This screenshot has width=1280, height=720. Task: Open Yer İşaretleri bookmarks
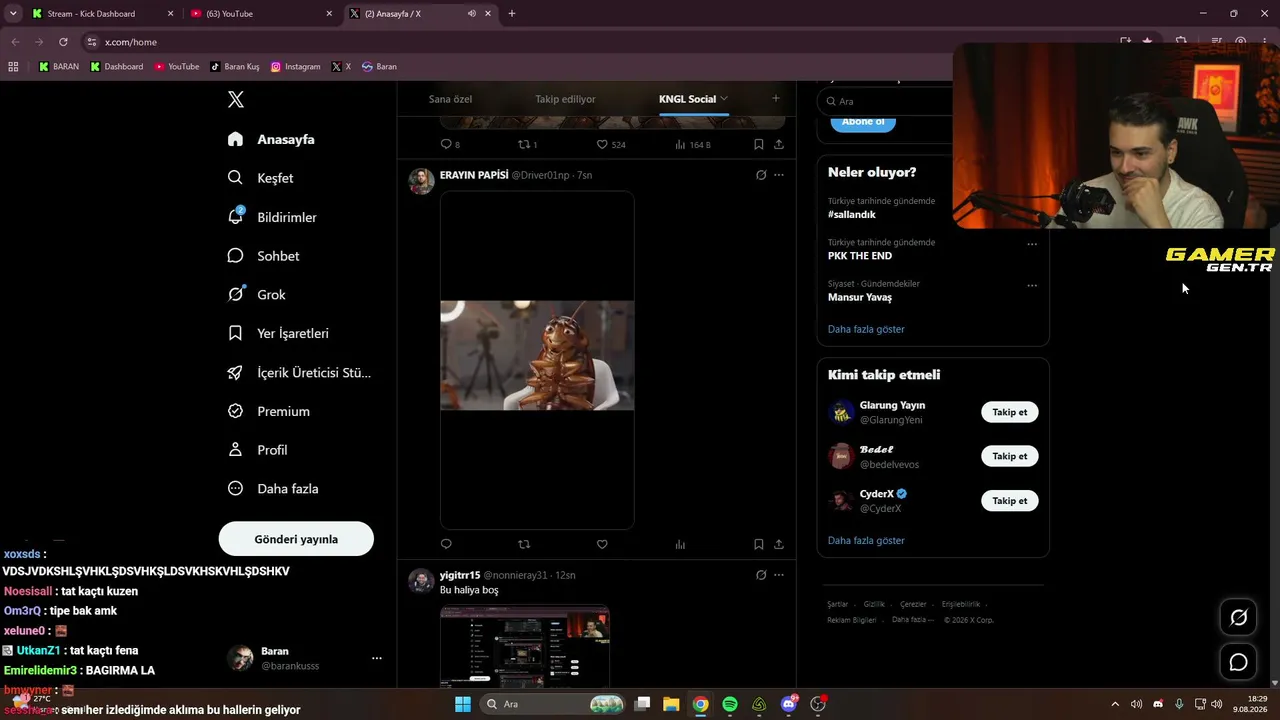click(278, 333)
